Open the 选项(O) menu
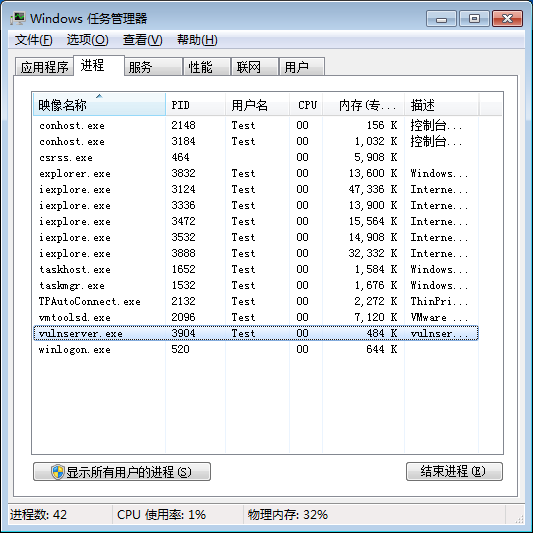Viewport: 533px width, 533px height. pos(87,40)
